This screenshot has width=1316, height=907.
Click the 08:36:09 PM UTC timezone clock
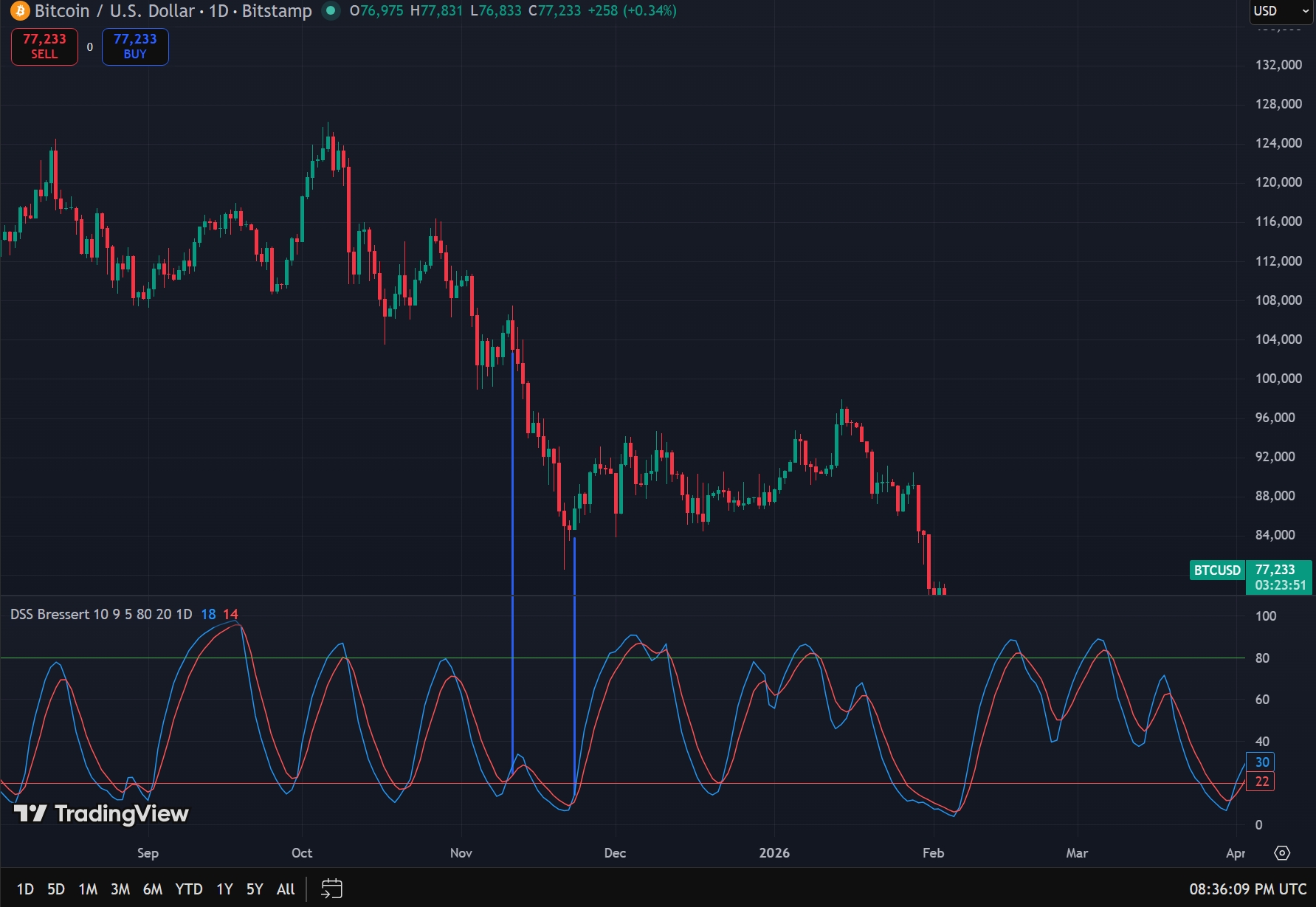click(x=1247, y=889)
